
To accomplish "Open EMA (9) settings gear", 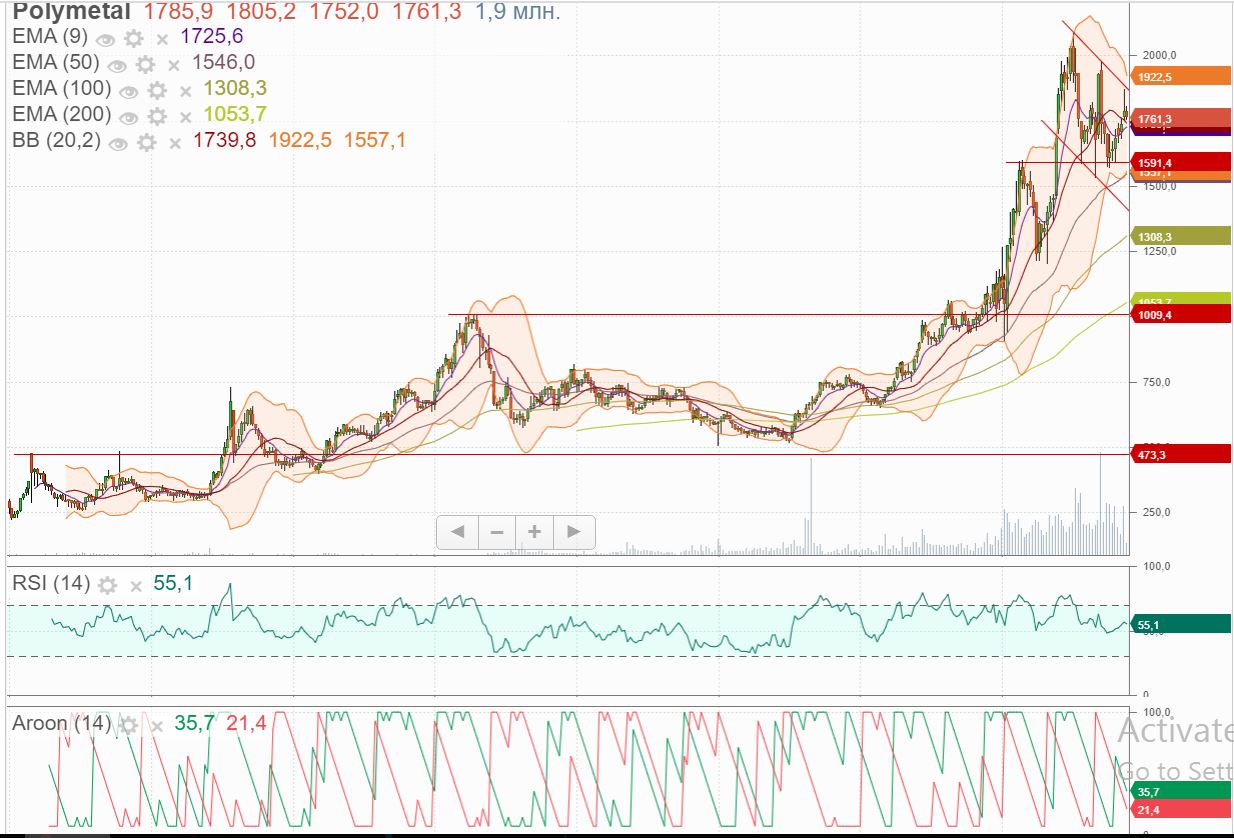I will point(133,38).
